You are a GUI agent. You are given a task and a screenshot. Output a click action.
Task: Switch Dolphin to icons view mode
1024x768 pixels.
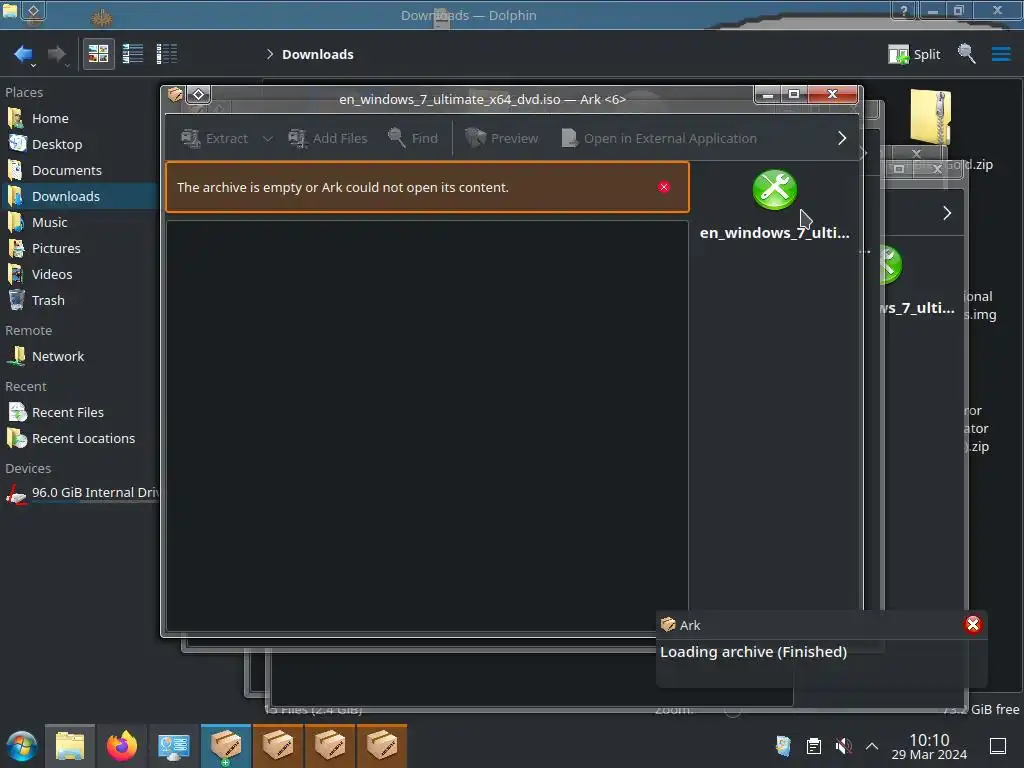(x=99, y=54)
